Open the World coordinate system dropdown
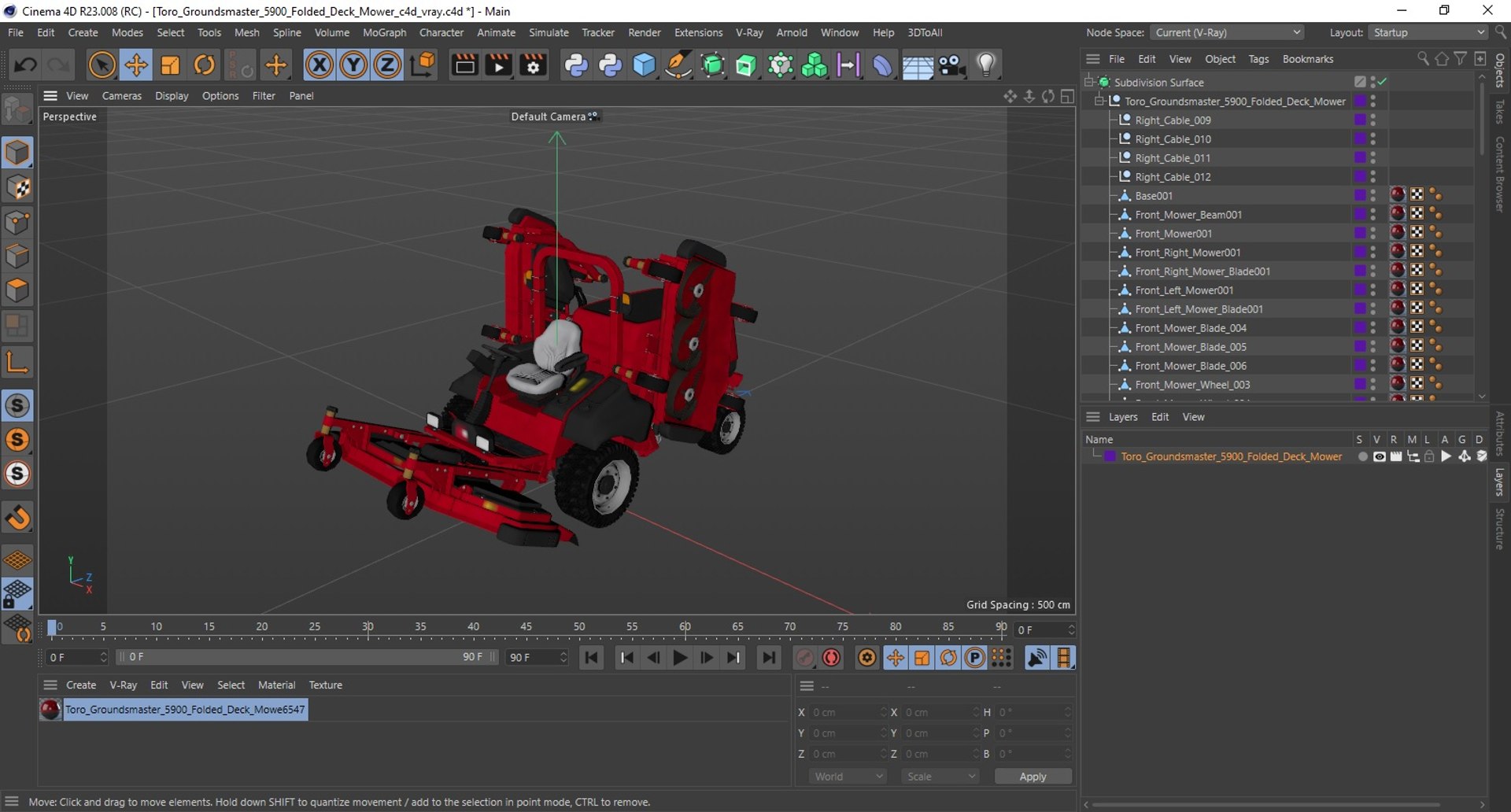Image resolution: width=1511 pixels, height=812 pixels. point(848,776)
